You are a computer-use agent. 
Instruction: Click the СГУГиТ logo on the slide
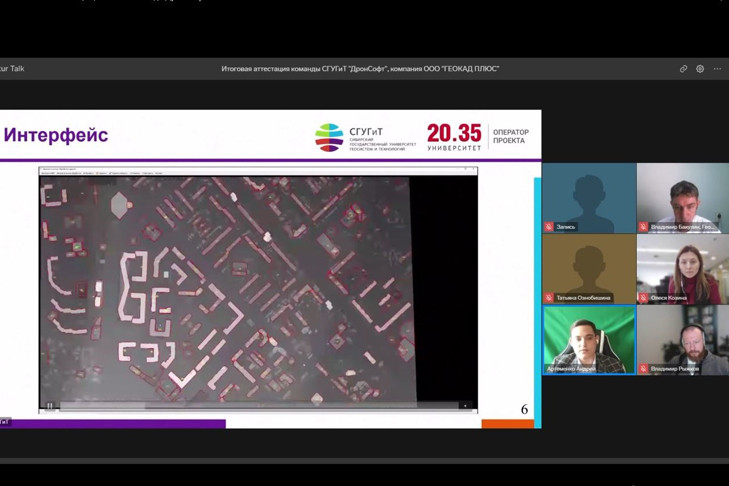point(365,137)
